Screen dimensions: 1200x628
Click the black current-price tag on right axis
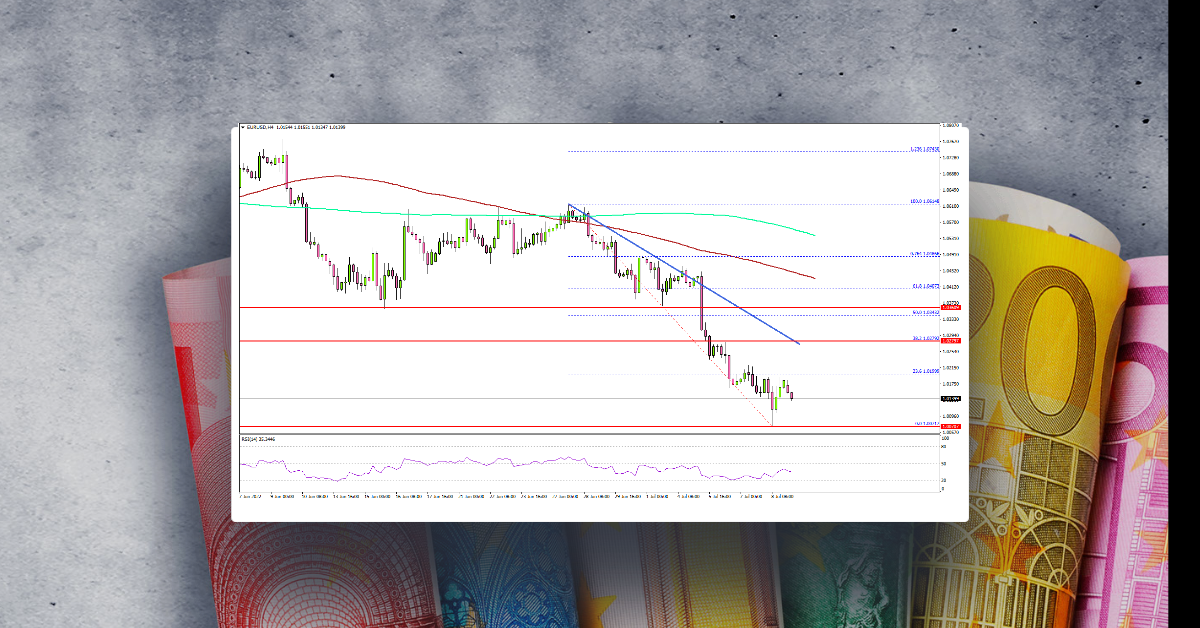tap(951, 399)
